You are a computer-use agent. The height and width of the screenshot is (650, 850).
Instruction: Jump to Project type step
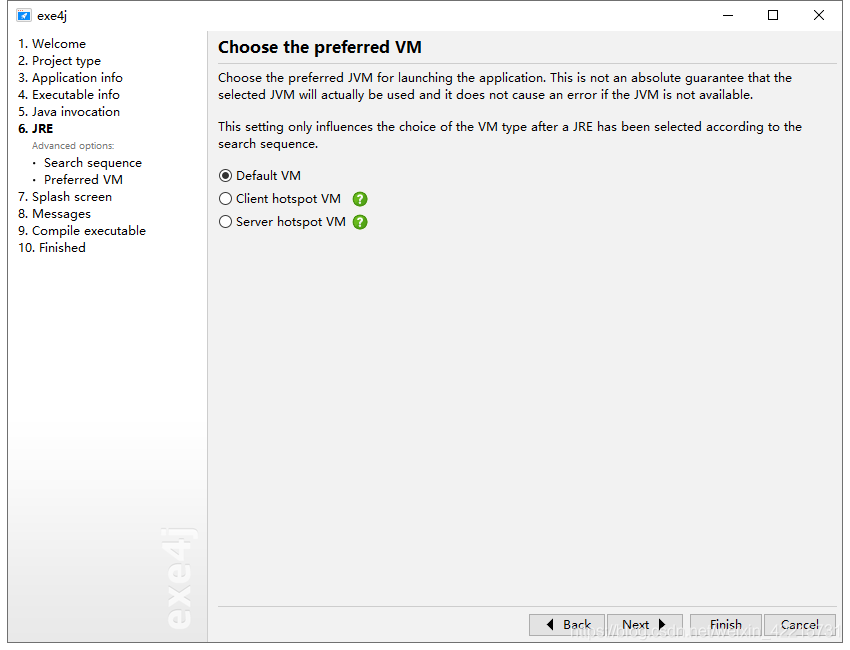pos(60,61)
